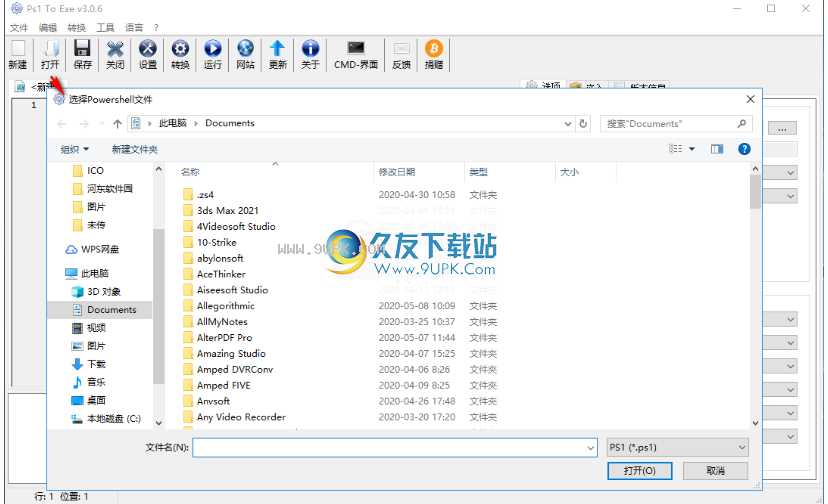Click the forward navigation arrow
Screen dimensions: 828x504
coord(84,124)
